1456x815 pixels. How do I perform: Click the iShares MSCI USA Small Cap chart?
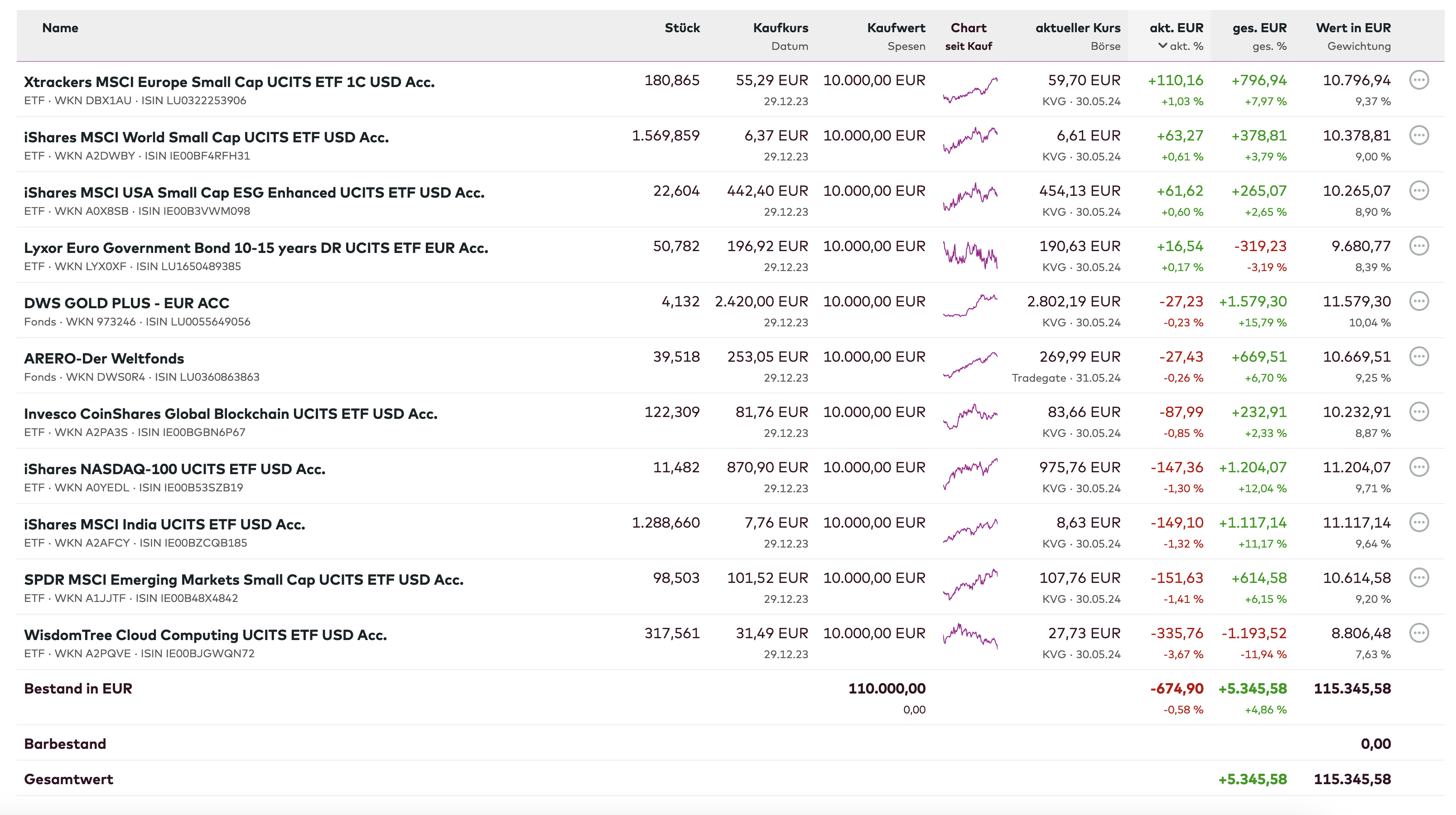(970, 197)
